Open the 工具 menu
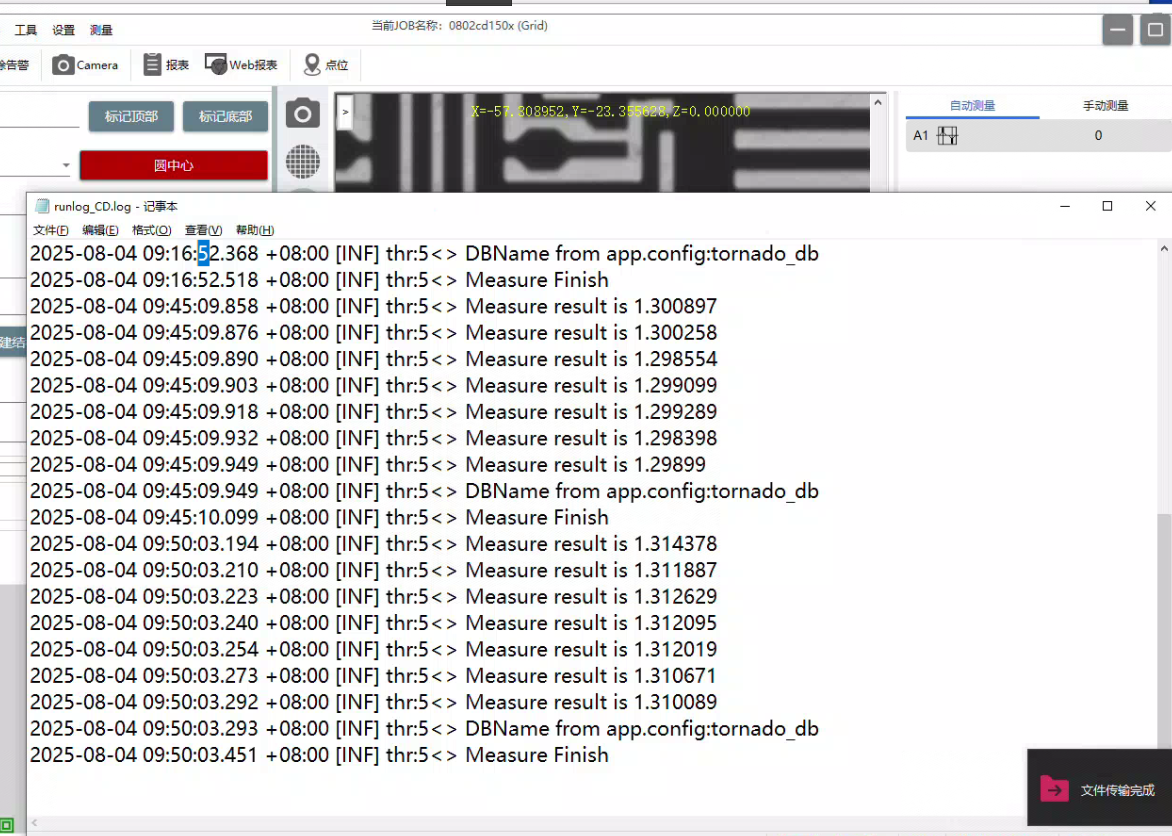The width and height of the screenshot is (1172, 836). pos(26,31)
